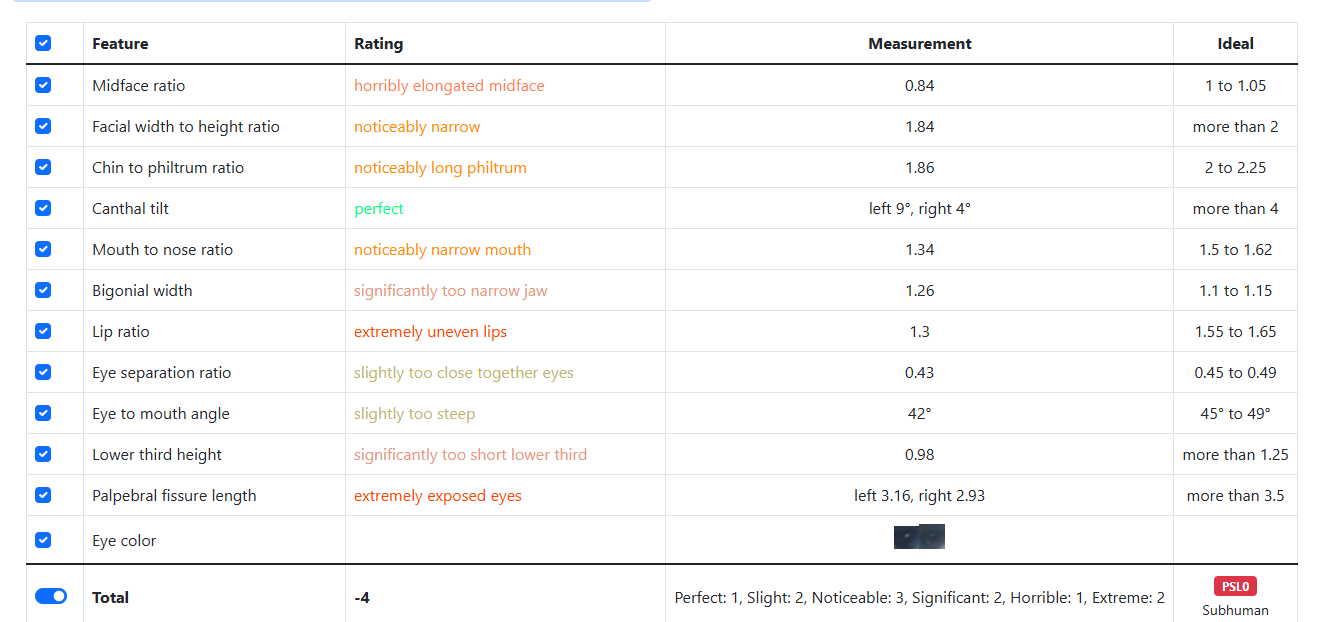Disable the Chin to philtrum ratio checkbox
1336x622 pixels.
click(43, 167)
